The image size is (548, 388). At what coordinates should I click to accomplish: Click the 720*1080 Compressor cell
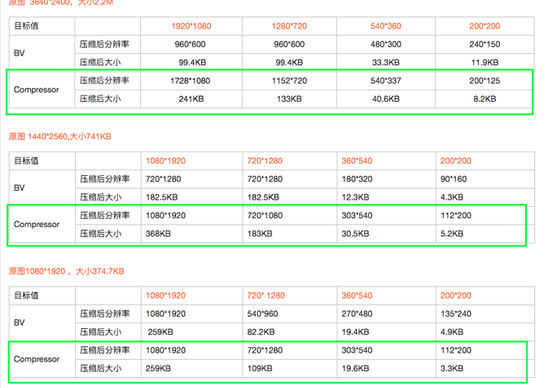(x=265, y=216)
